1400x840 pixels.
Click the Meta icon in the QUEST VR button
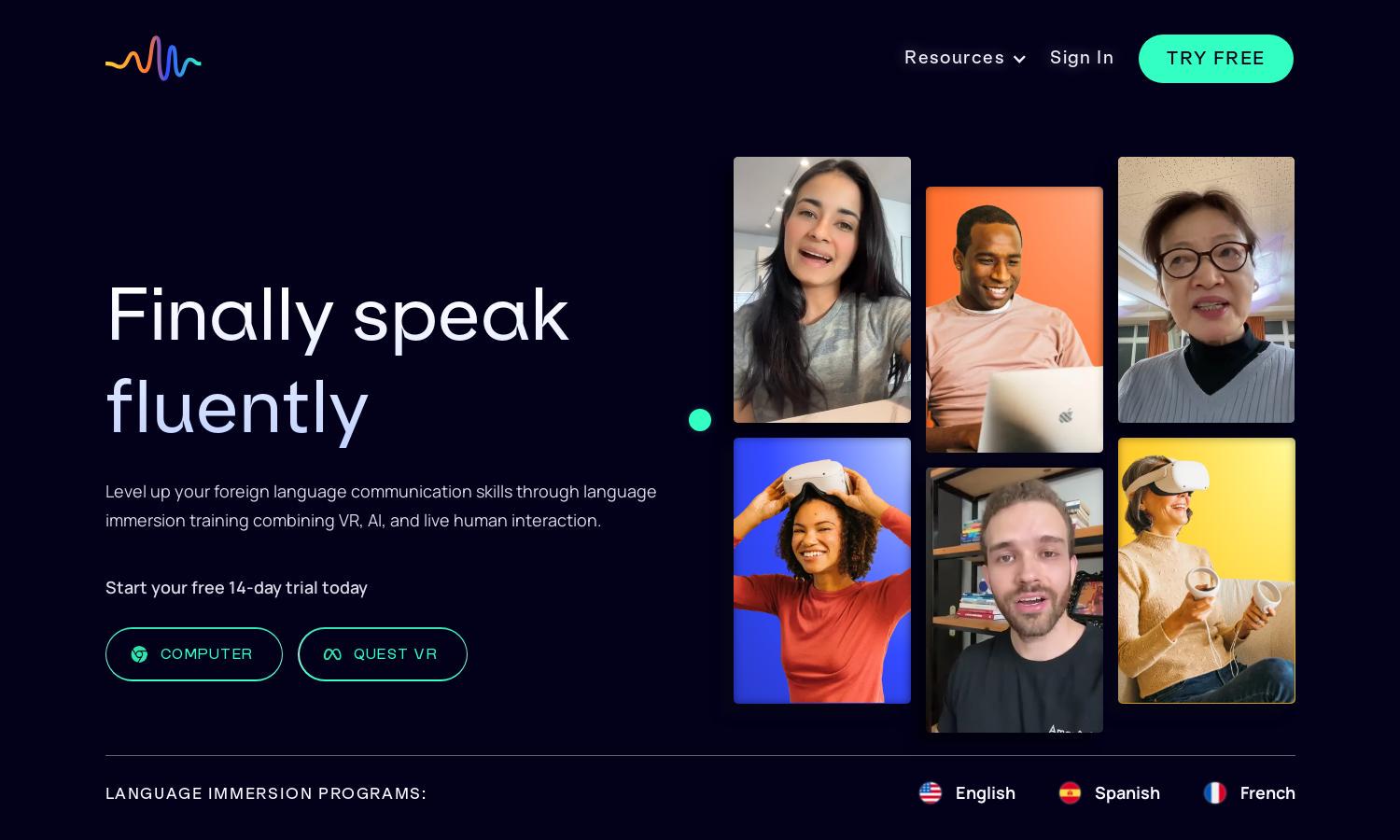point(332,654)
